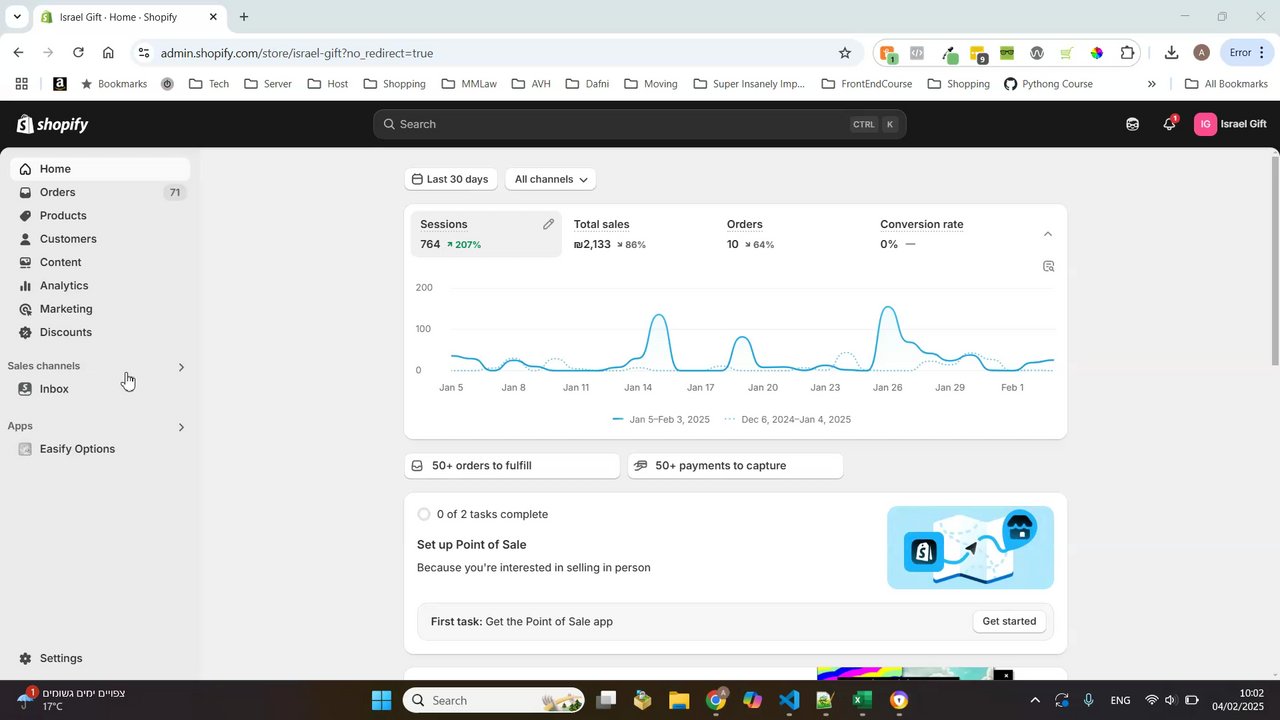Image resolution: width=1280 pixels, height=720 pixels.
Task: Click Get started for Point of Sale
Action: [x=1010, y=621]
